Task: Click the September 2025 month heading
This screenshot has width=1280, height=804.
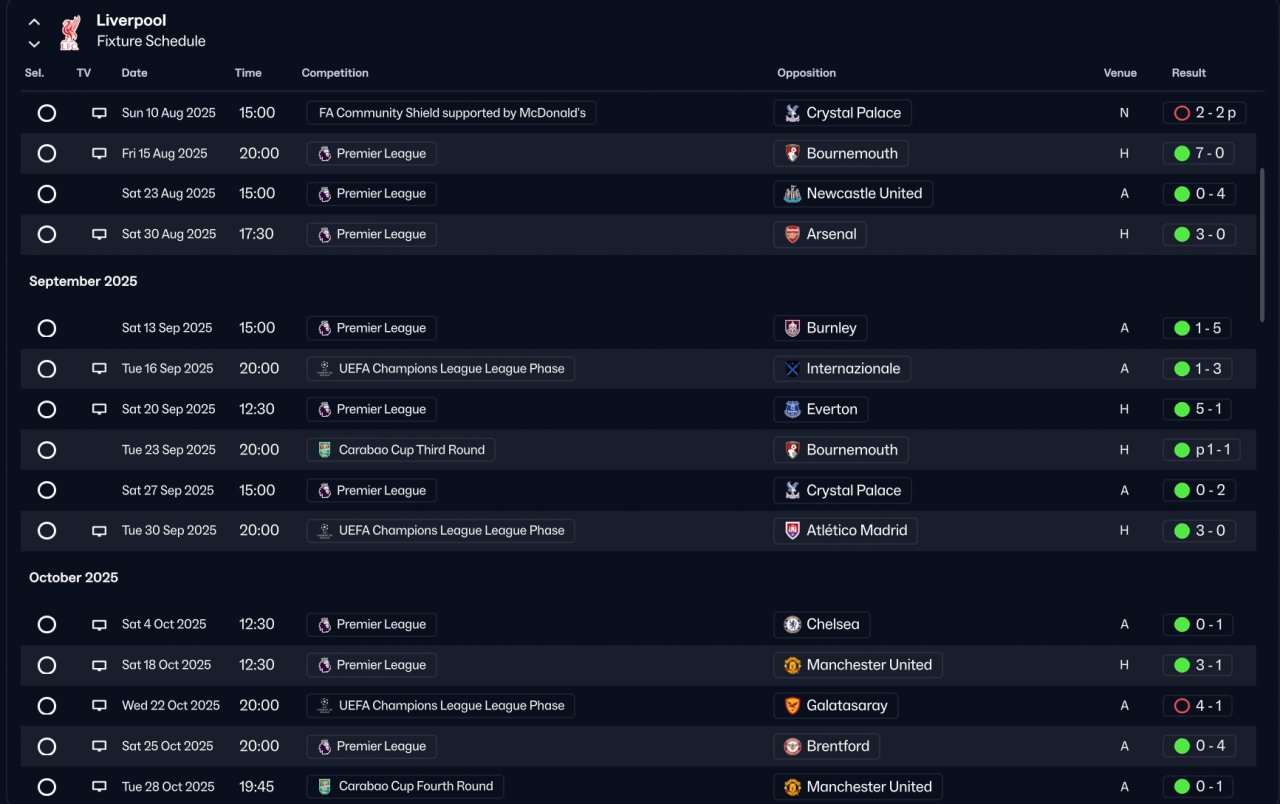Action: [x=83, y=282]
